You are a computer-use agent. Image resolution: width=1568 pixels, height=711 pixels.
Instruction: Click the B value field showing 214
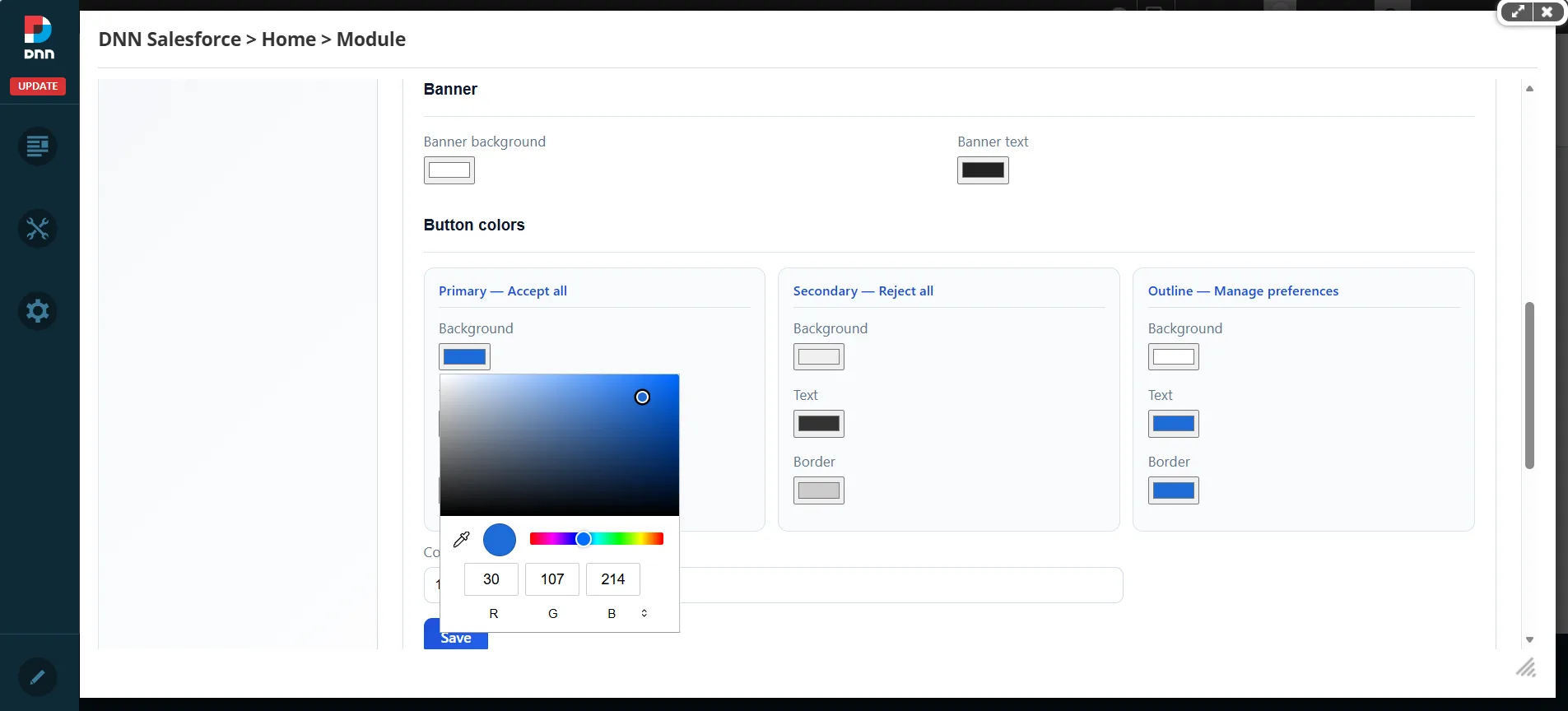point(613,579)
